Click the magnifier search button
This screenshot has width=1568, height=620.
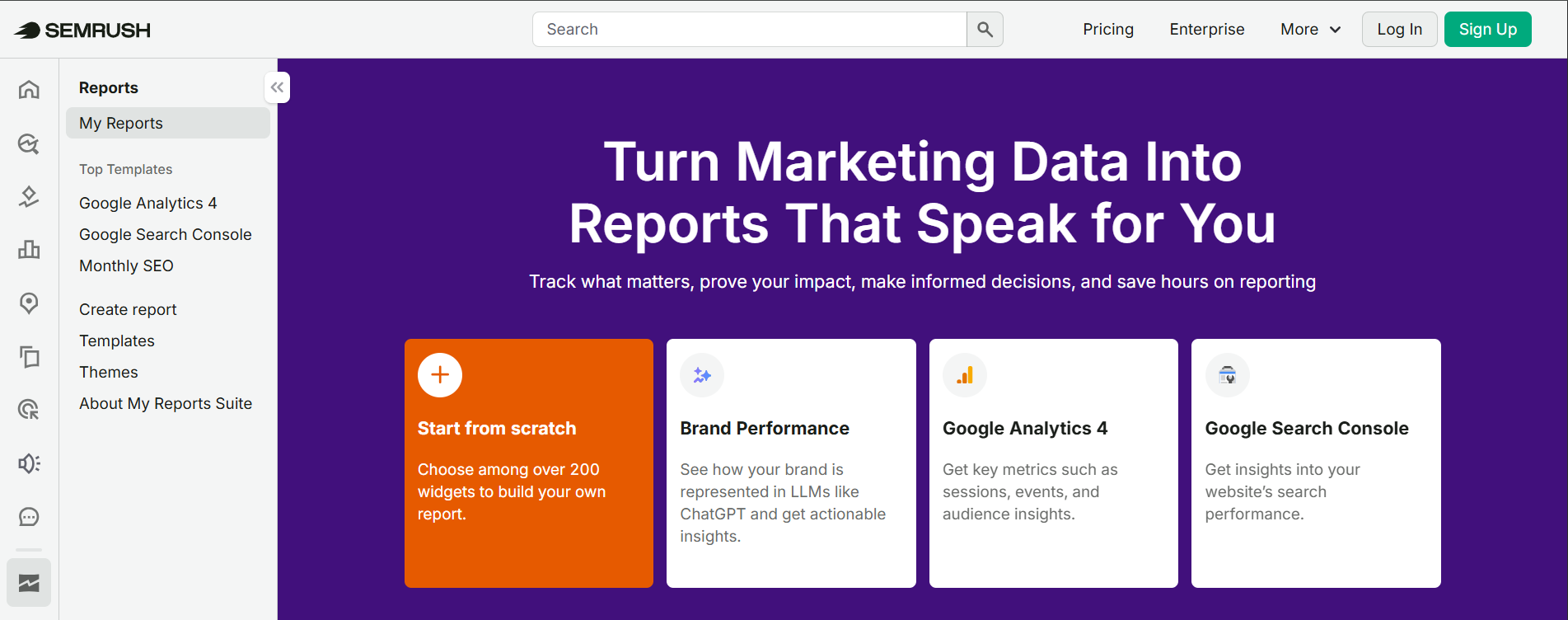[x=985, y=30]
